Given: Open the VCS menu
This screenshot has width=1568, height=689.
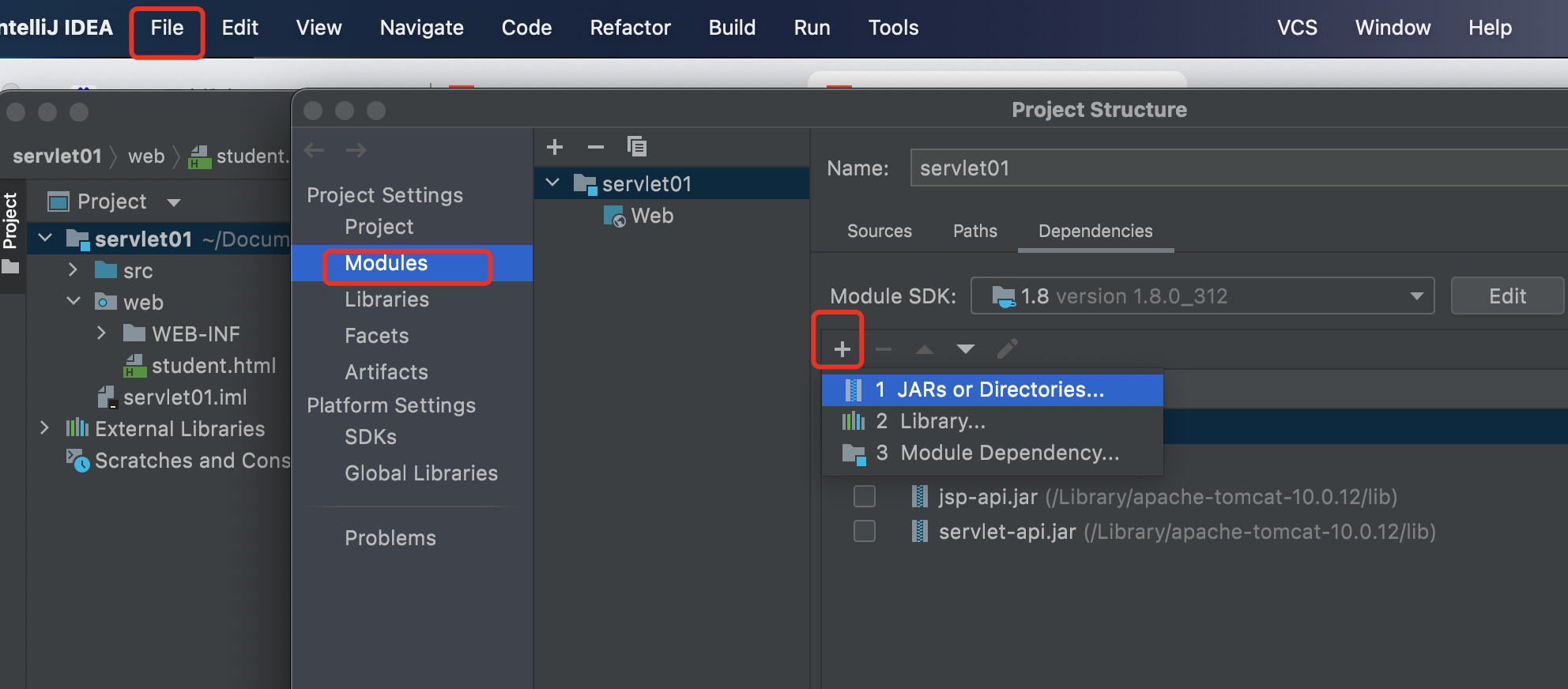Looking at the screenshot, I should [1298, 28].
